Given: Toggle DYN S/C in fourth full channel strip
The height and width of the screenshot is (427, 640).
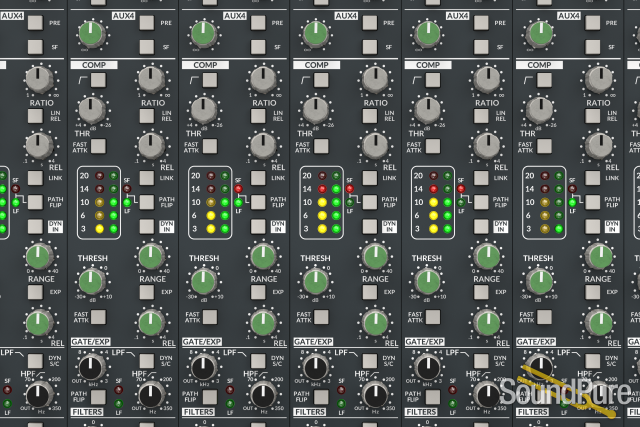Looking at the screenshot, I should click(481, 361).
